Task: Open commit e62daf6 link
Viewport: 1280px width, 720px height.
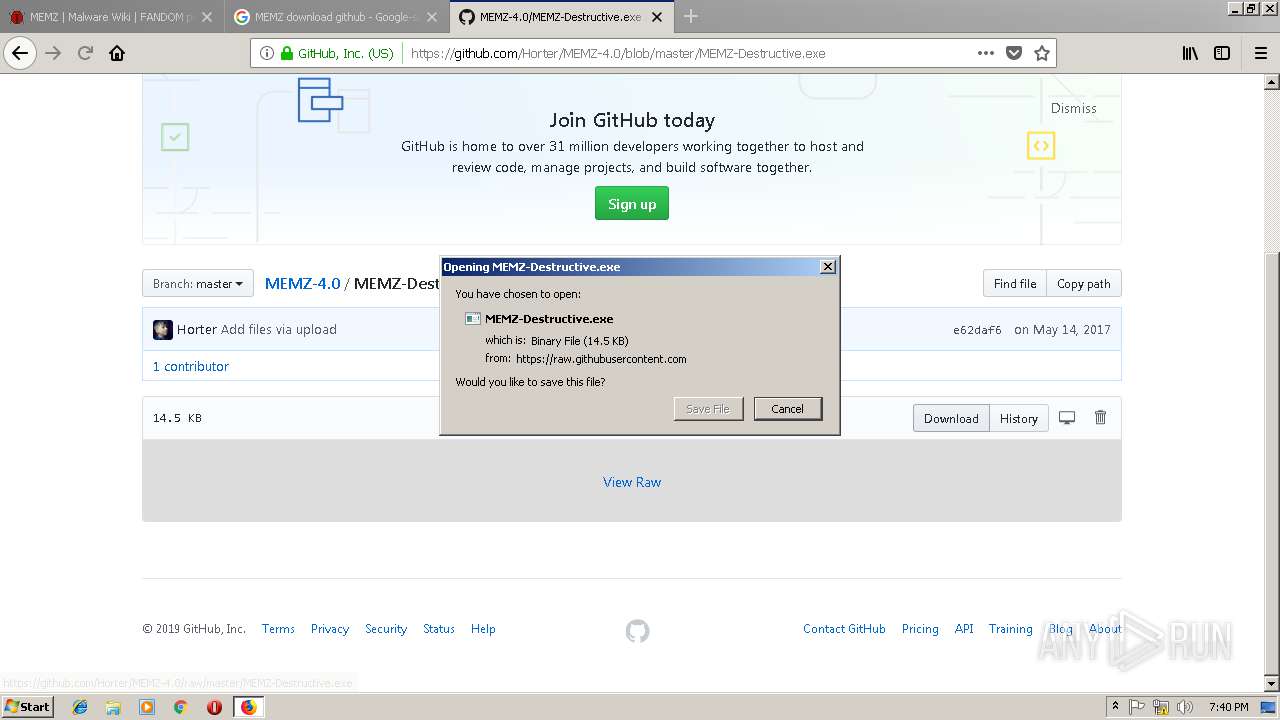Action: point(977,330)
